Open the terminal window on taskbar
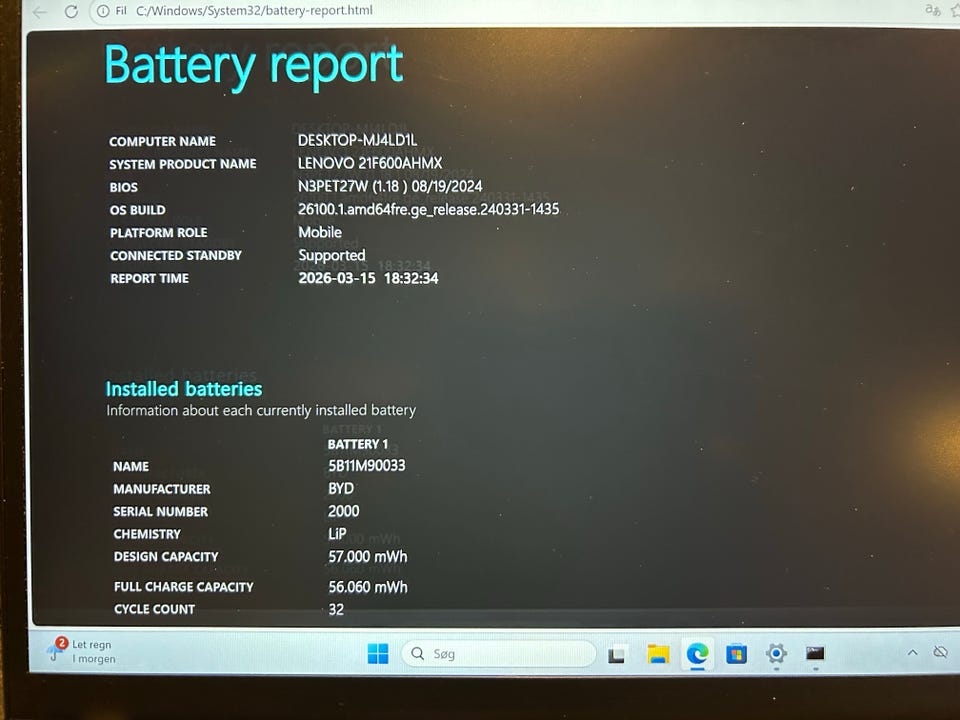 [815, 653]
